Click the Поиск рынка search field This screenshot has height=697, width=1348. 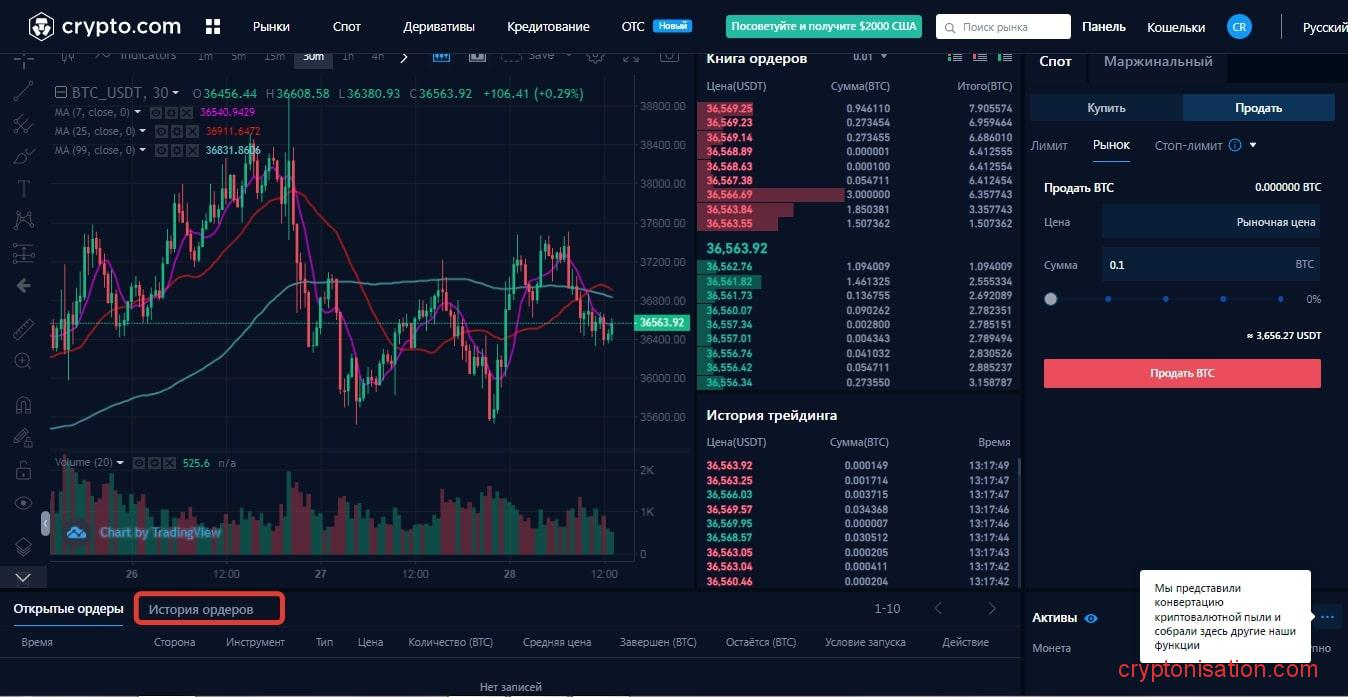tap(1003, 27)
